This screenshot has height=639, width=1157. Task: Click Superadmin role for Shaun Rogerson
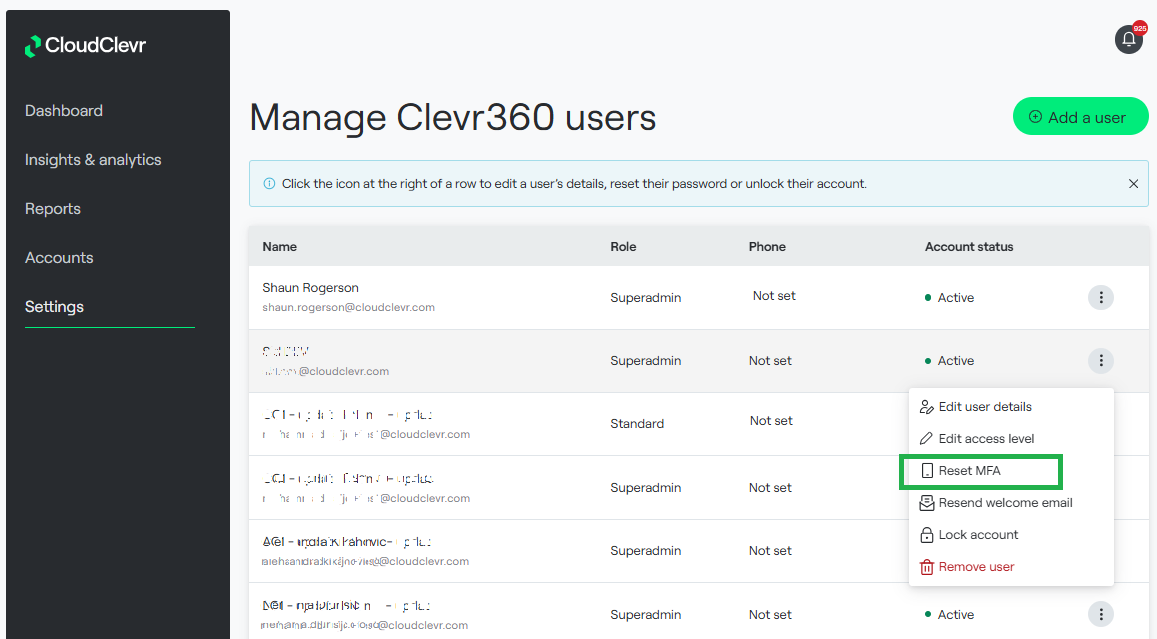646,297
